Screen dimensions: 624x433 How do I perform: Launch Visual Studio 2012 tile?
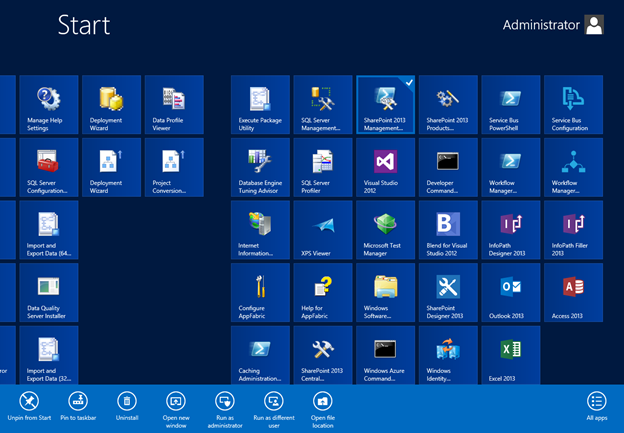(386, 168)
